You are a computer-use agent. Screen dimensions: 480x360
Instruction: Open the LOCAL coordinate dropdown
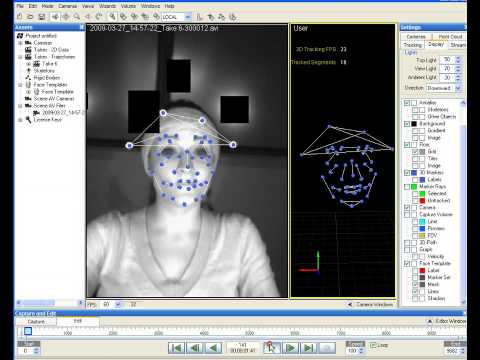point(188,17)
